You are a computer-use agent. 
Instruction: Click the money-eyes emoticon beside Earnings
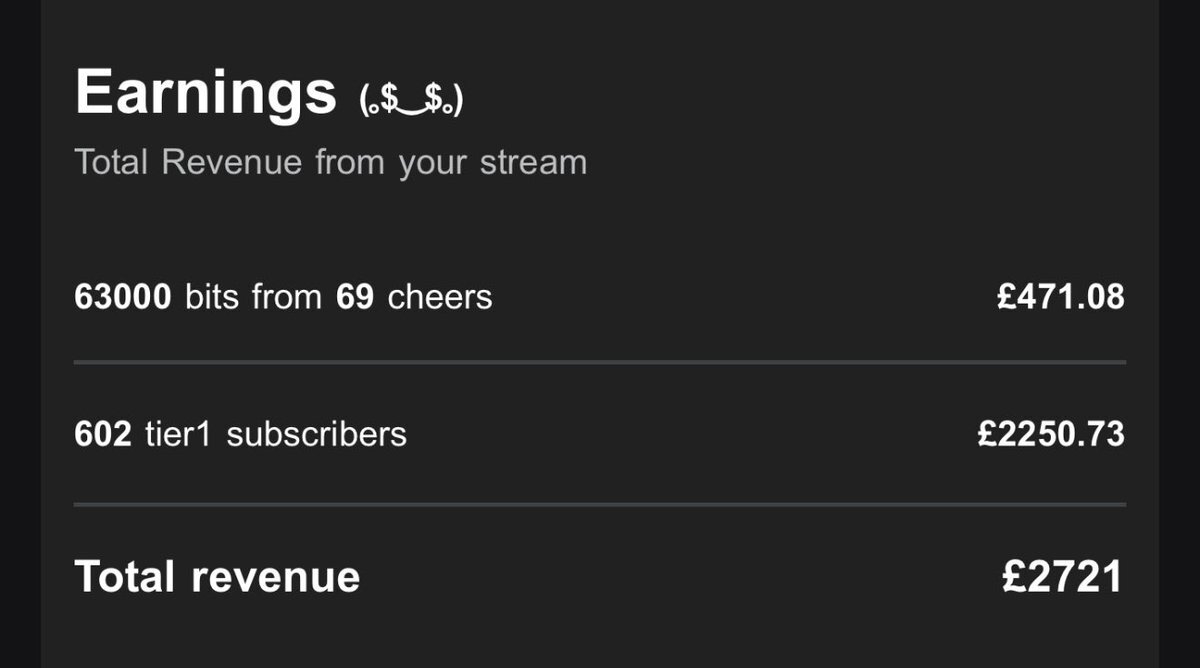(411, 100)
